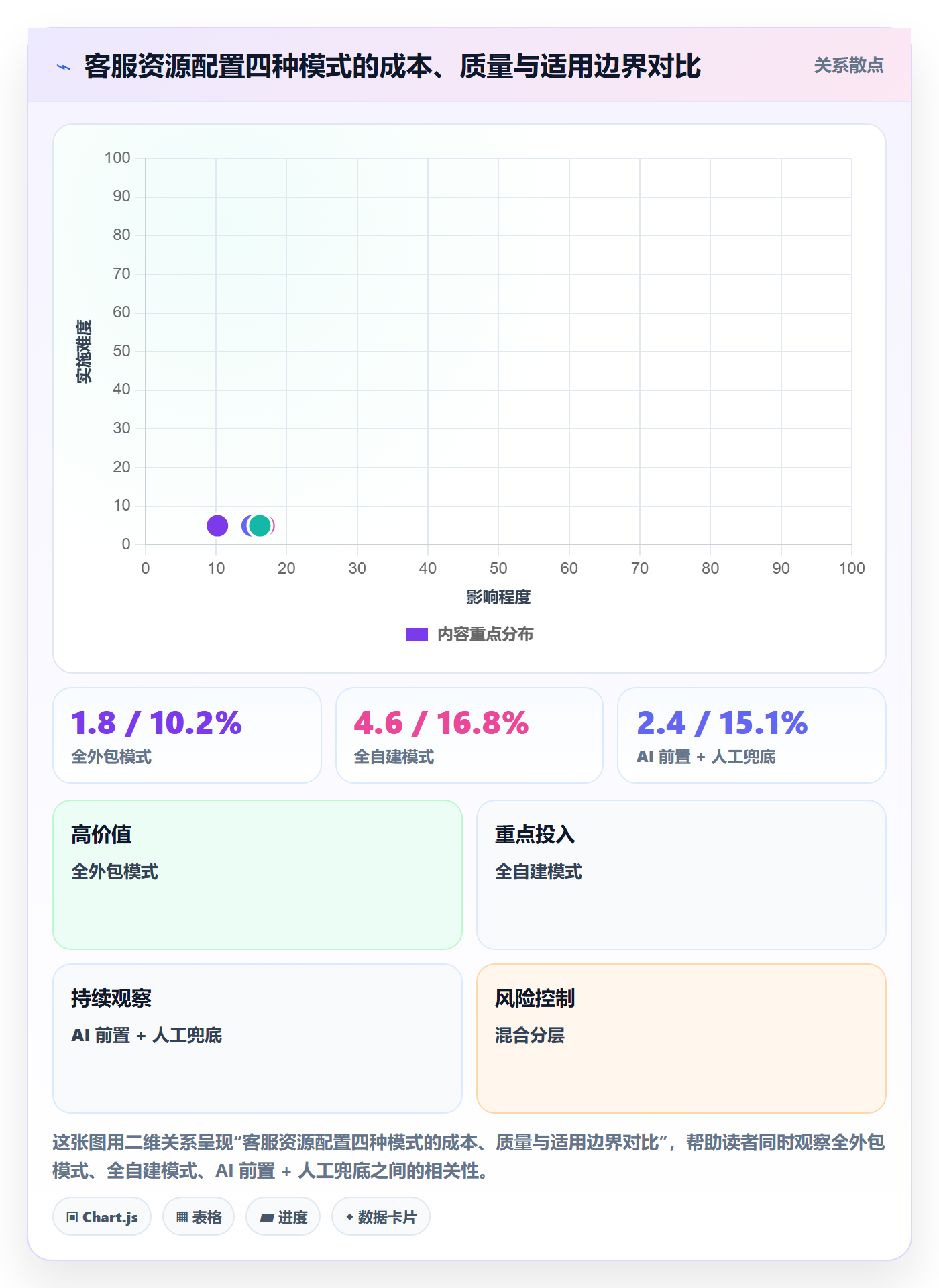The height and width of the screenshot is (1288, 939).
Task: Click the 进度 progress icon chip
Action: [283, 1216]
